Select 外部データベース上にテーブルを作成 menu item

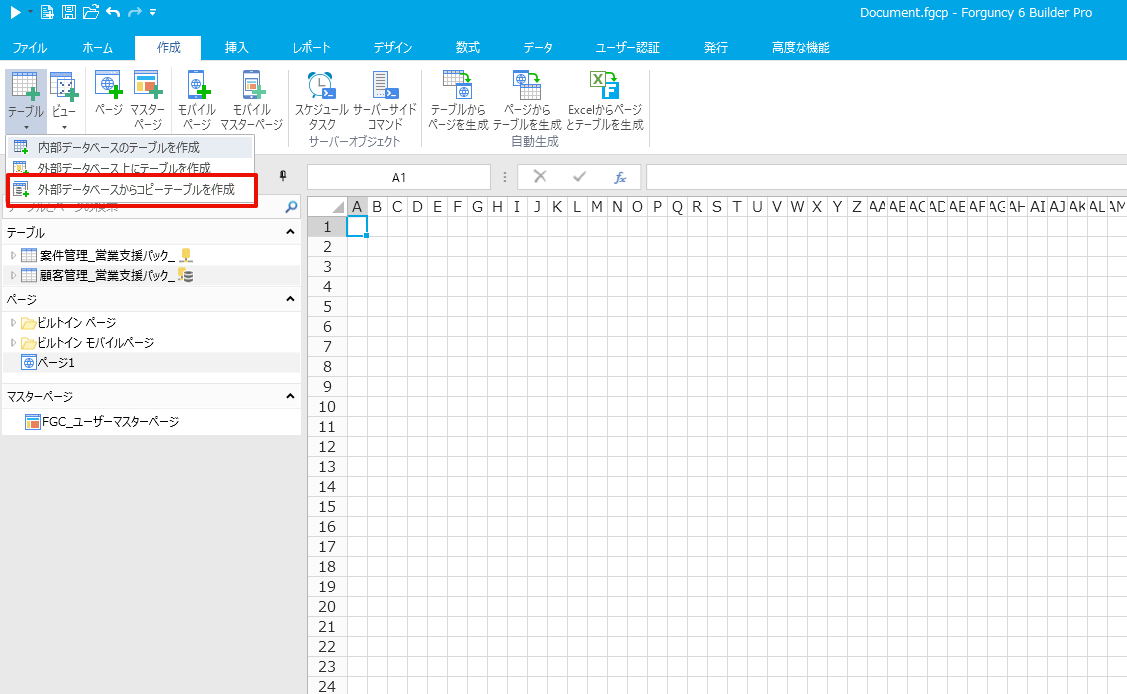tap(130, 168)
